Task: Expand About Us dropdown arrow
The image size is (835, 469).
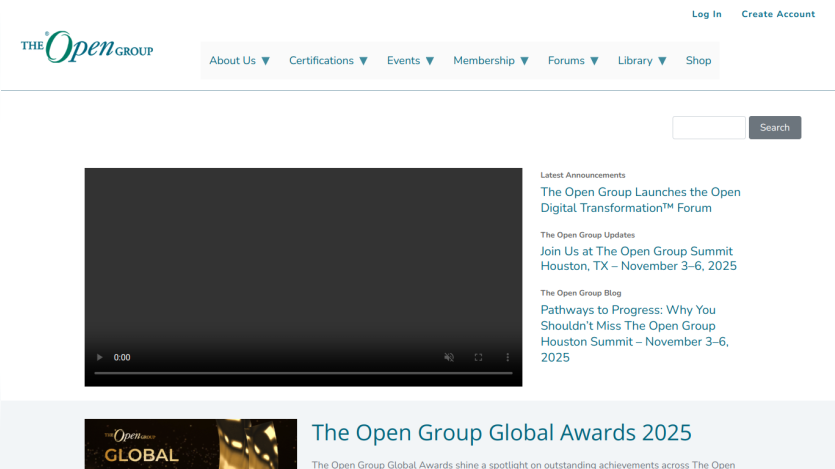Action: pos(266,61)
